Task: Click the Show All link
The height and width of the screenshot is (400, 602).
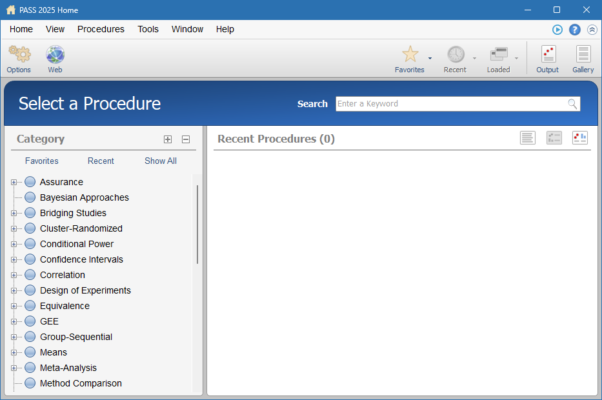Action: [160, 161]
